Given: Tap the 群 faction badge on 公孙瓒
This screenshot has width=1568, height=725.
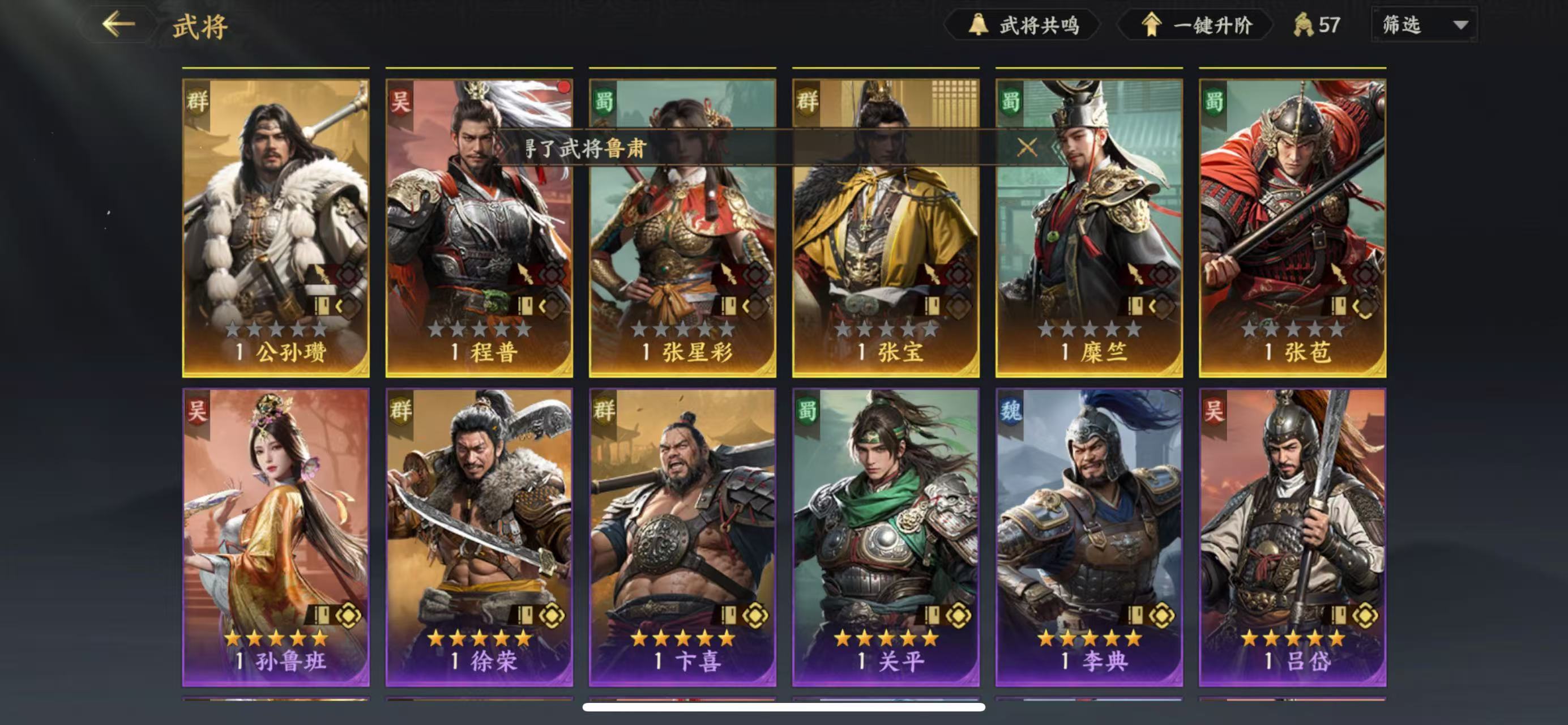Looking at the screenshot, I should pos(197,100).
